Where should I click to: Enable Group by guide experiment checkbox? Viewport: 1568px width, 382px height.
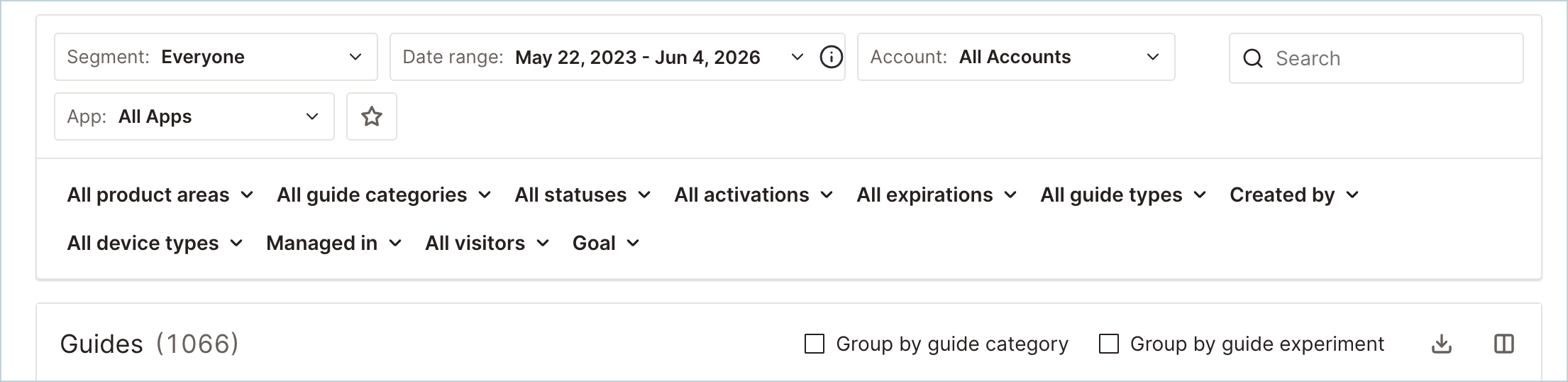1108,344
